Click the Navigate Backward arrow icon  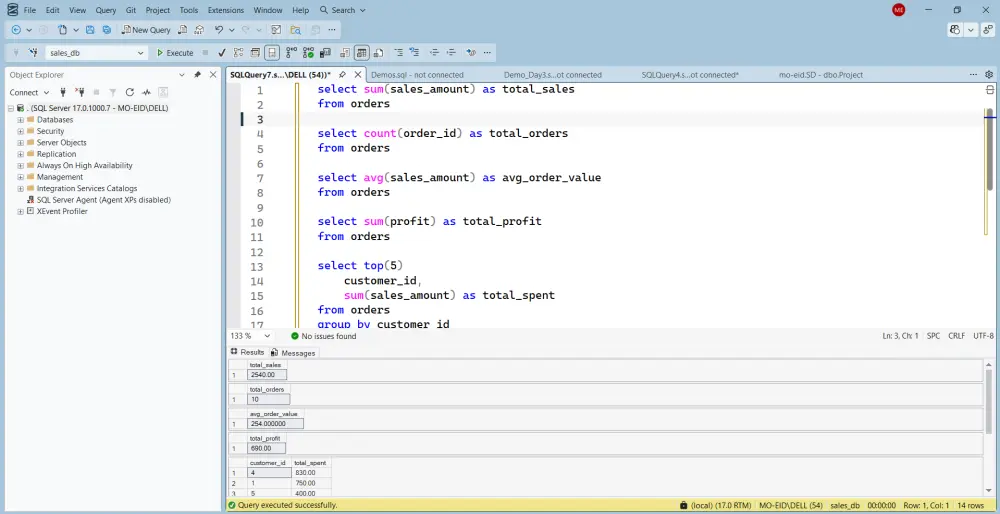16,30
